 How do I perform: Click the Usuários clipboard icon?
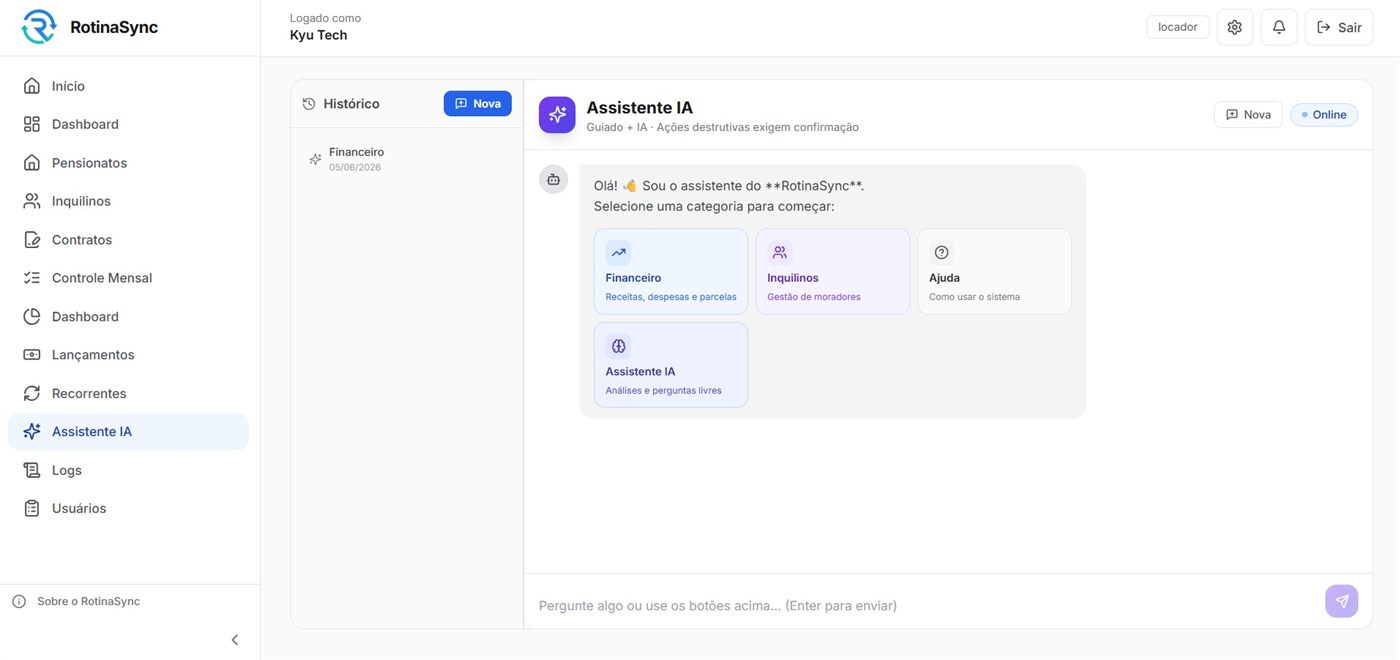pos(32,509)
